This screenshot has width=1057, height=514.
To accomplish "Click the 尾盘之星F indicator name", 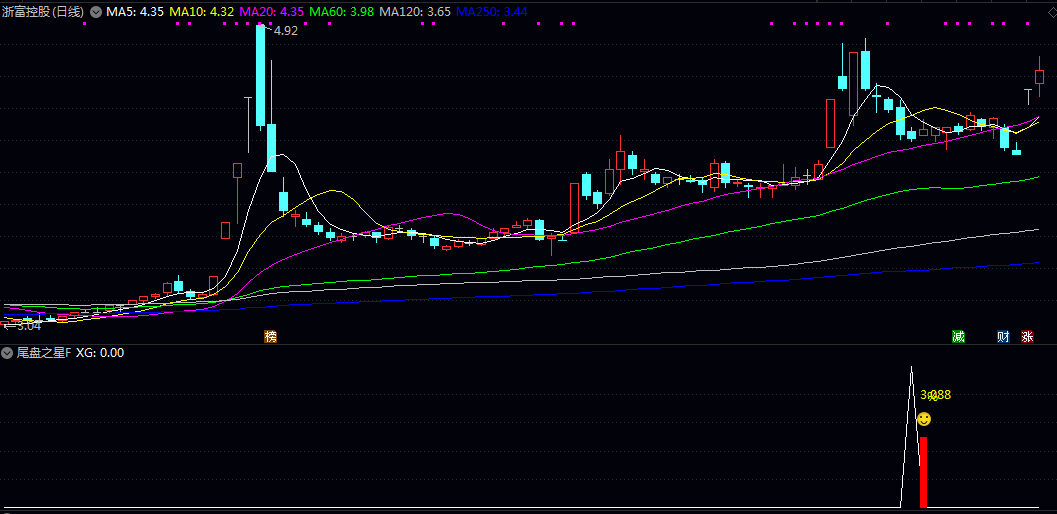I will [43, 353].
